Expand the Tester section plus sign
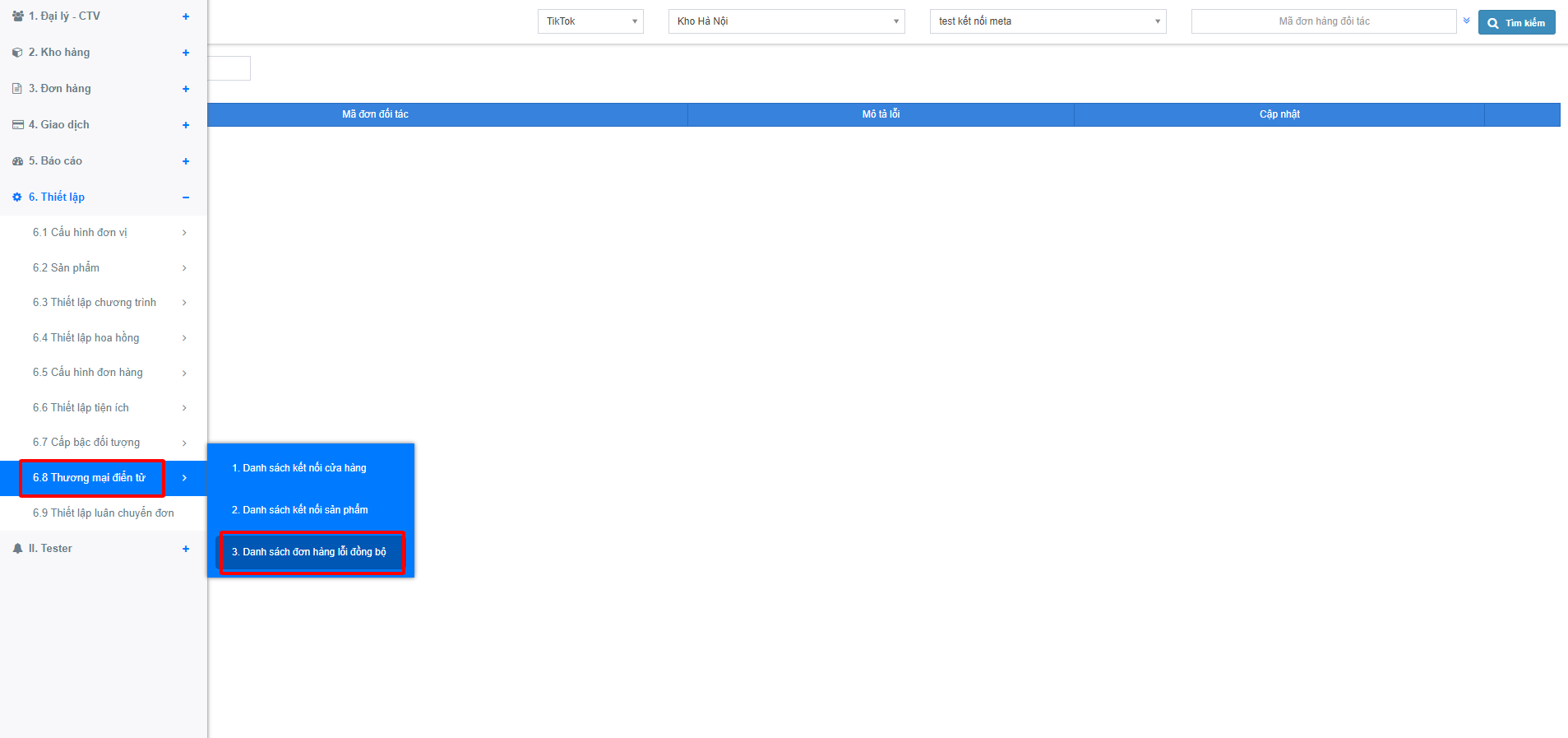The height and width of the screenshot is (738, 1568). pyautogui.click(x=186, y=549)
